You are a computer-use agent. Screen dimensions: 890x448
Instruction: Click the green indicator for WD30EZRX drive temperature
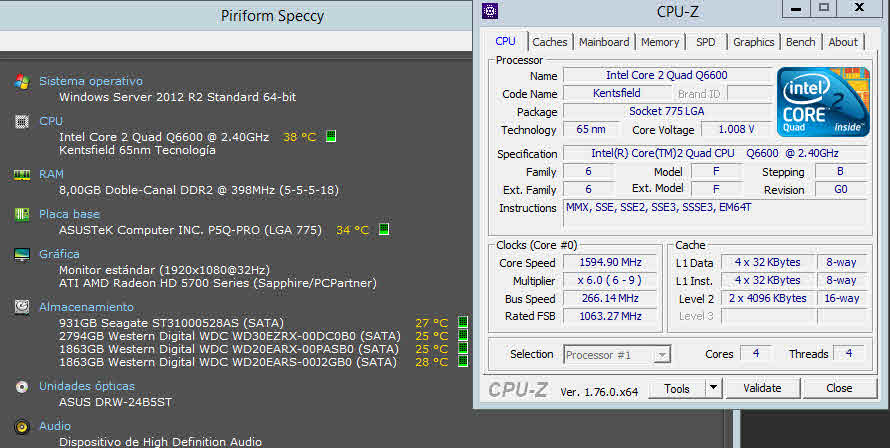[463, 335]
